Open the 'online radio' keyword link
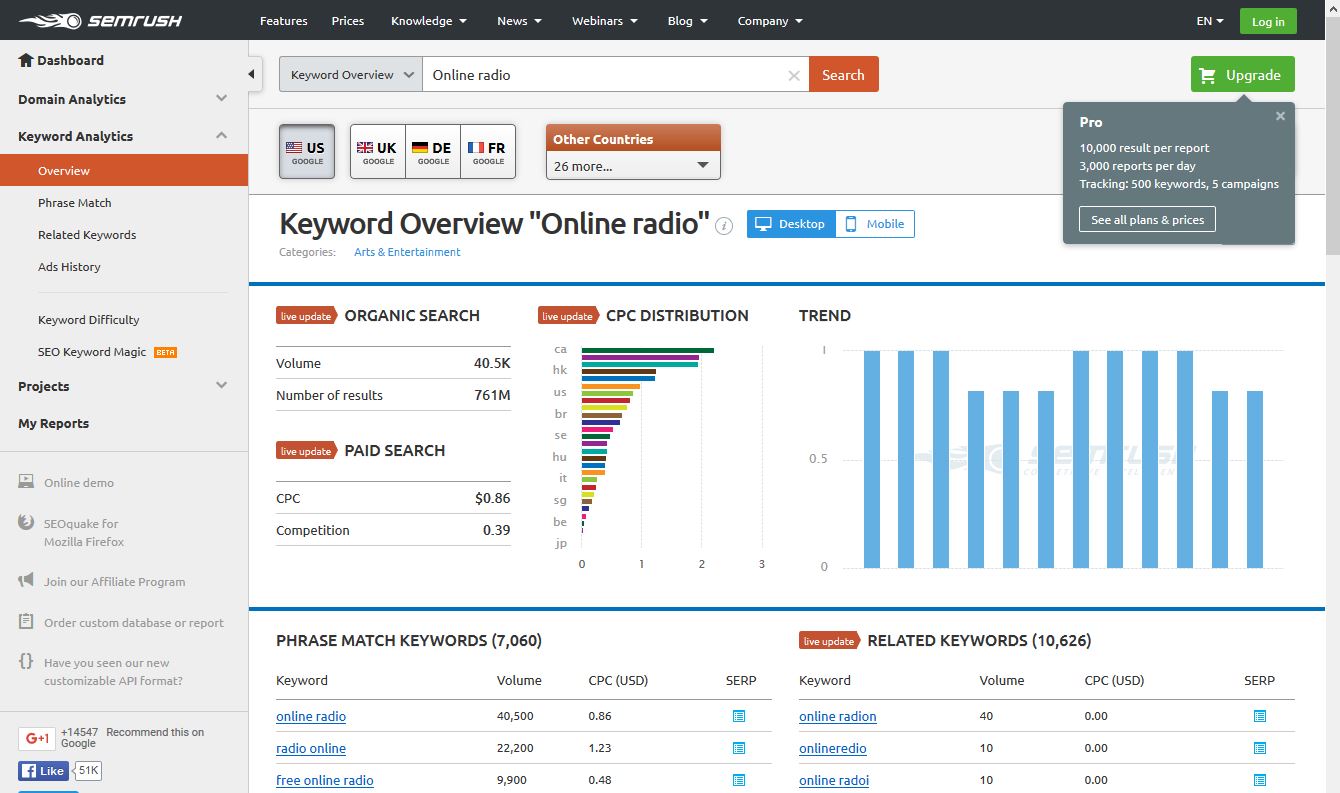The width and height of the screenshot is (1340, 793). tap(311, 716)
